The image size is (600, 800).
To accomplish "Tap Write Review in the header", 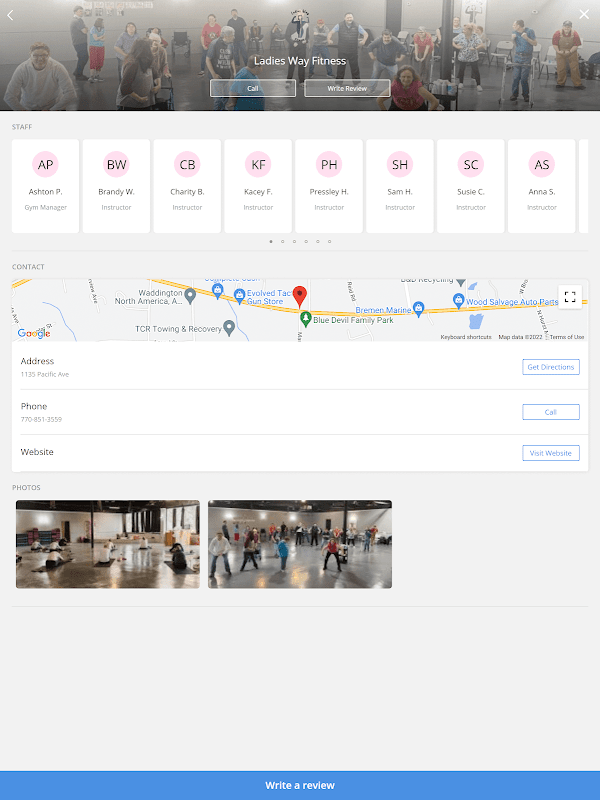I will pyautogui.click(x=347, y=88).
